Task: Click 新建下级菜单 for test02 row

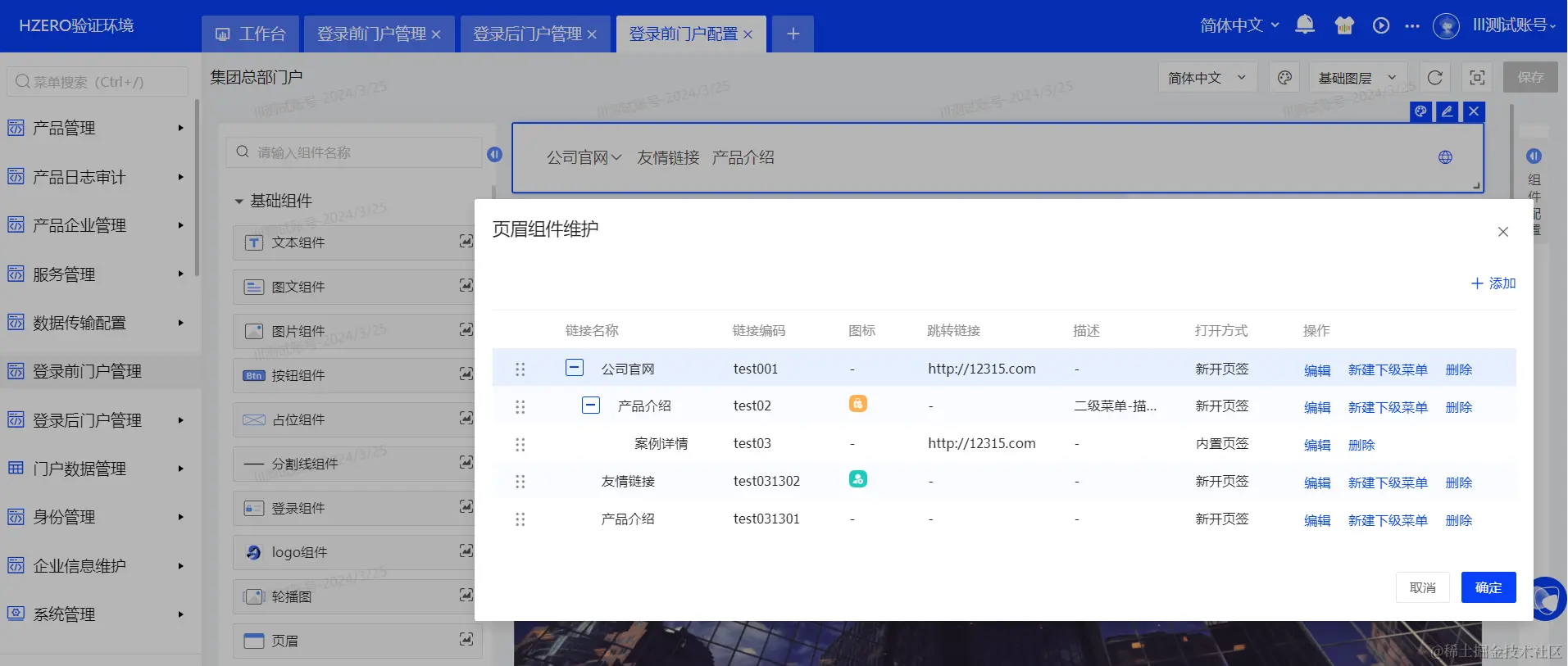Action: (x=1388, y=408)
